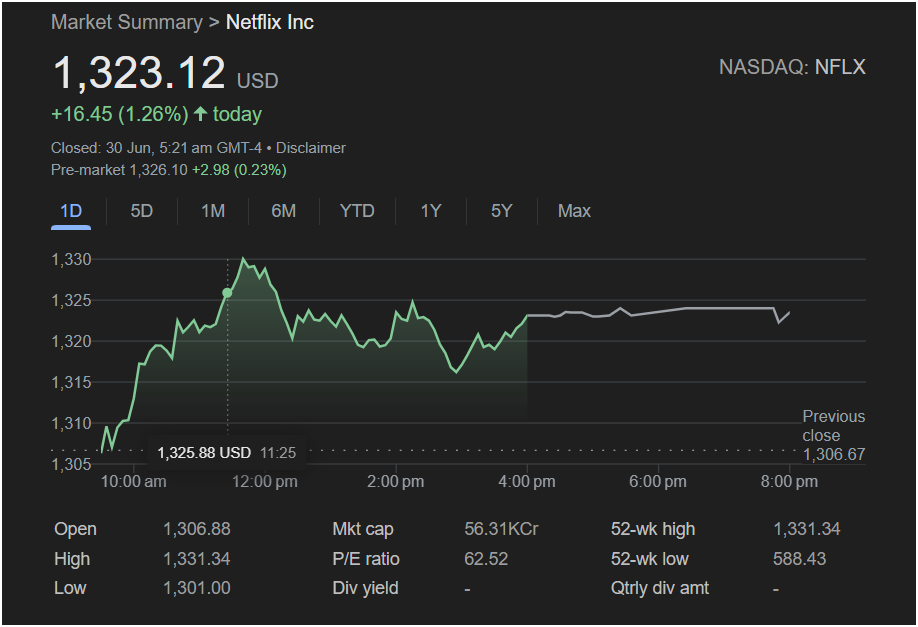Click the 4:00 pm axis label

pos(527,482)
